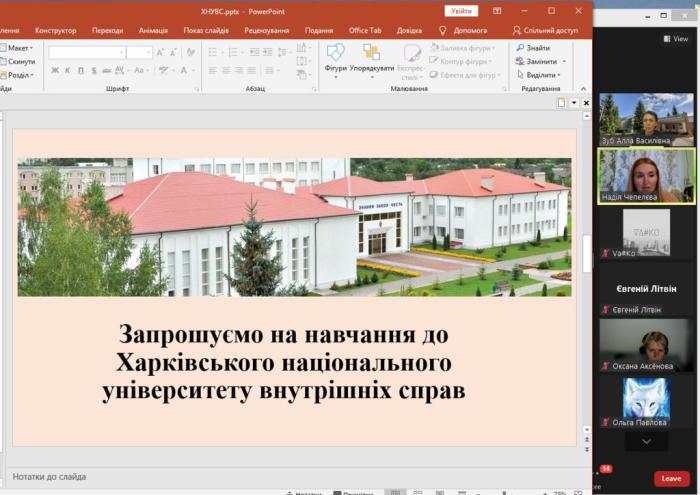Open the font name combo box
The image size is (700, 495).
tap(87, 53)
